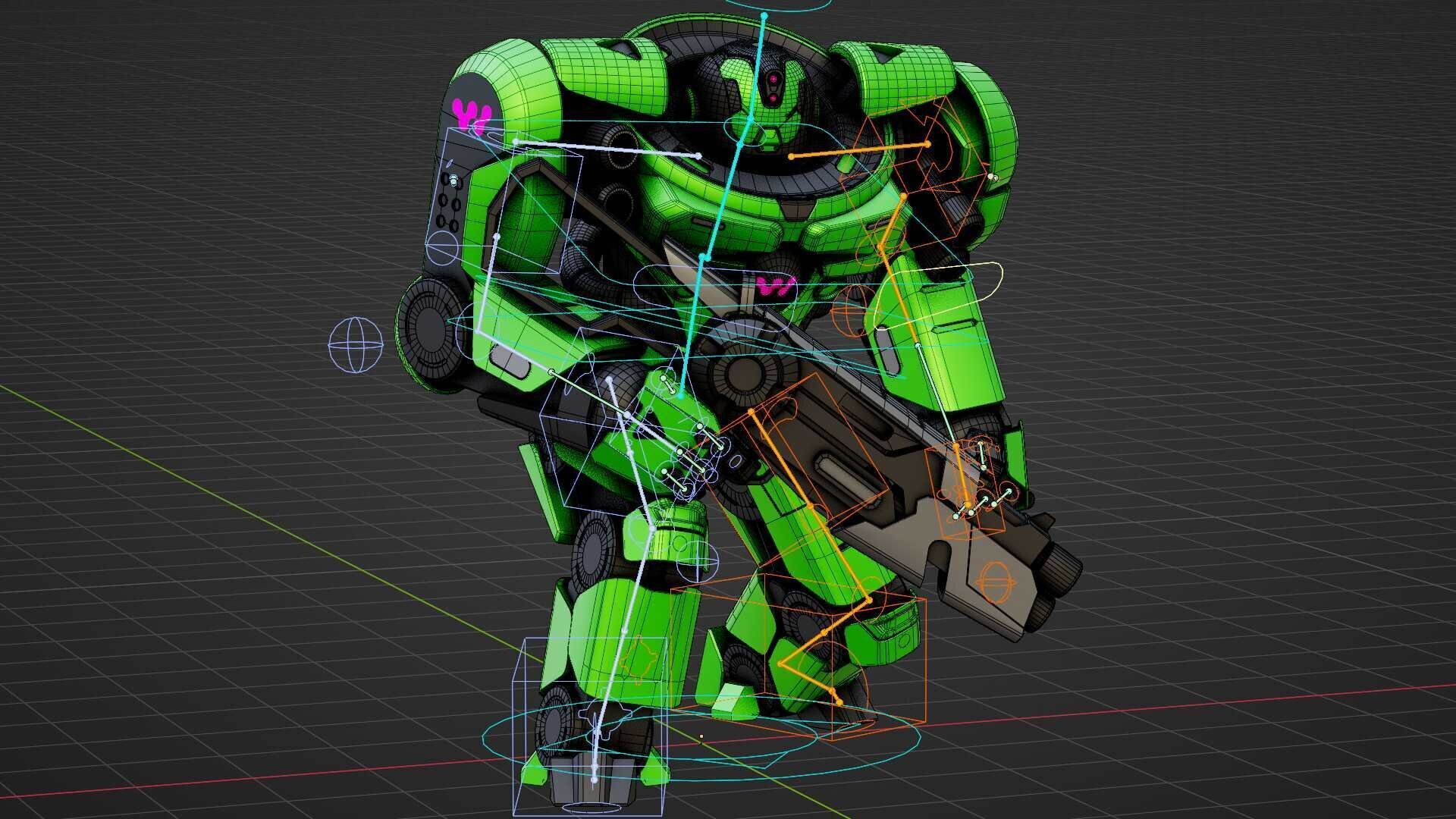Image resolution: width=1456 pixels, height=819 pixels.
Task: Select the orange sphere control on gun muzzle
Action: [x=995, y=582]
